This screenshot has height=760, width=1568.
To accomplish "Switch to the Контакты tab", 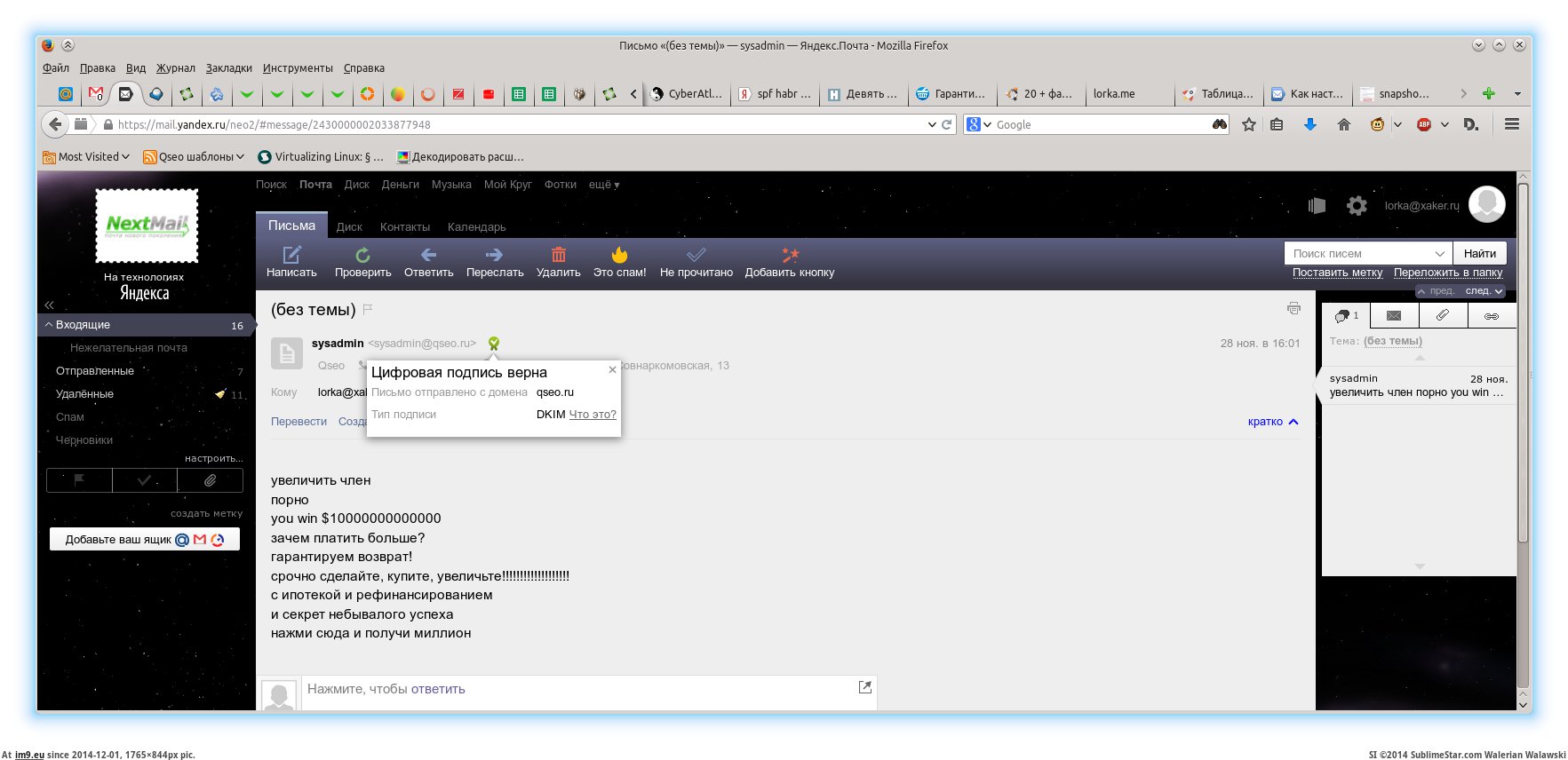I will click(404, 227).
